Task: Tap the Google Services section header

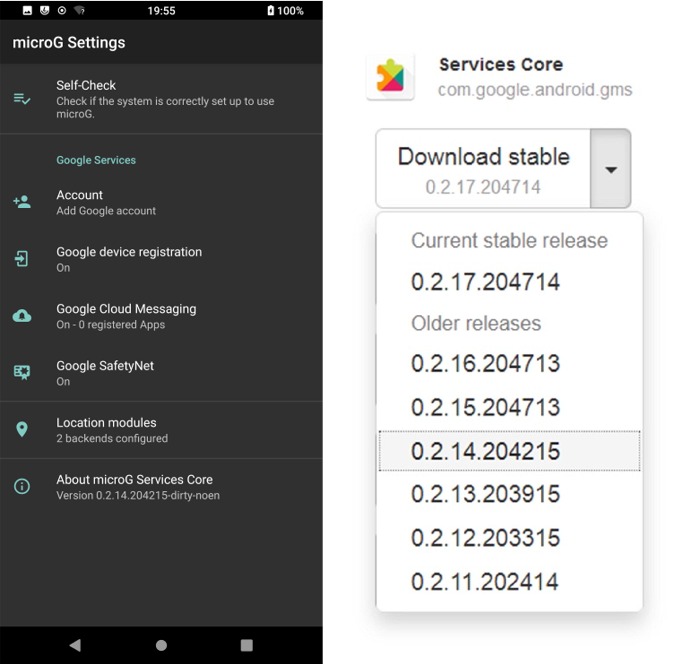Action: 96,160
